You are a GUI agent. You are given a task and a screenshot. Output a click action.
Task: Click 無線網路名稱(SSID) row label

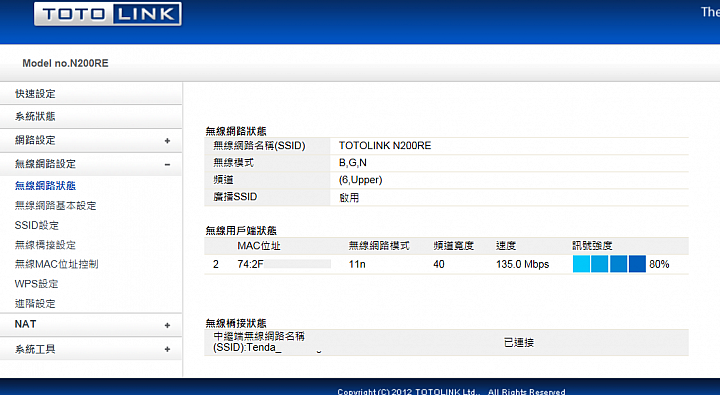259,146
